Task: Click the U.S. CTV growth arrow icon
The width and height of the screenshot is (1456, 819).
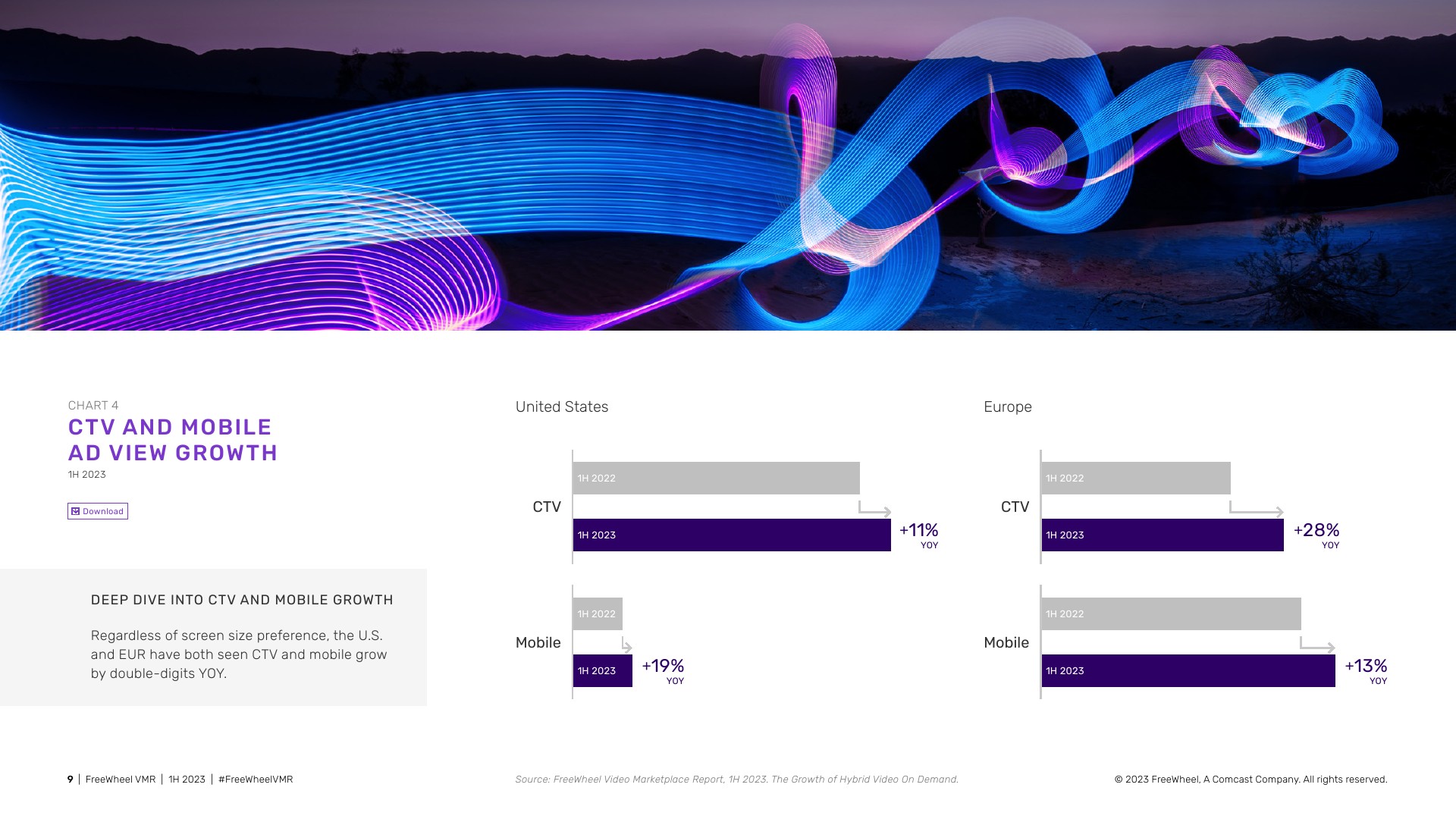Action: [x=874, y=509]
